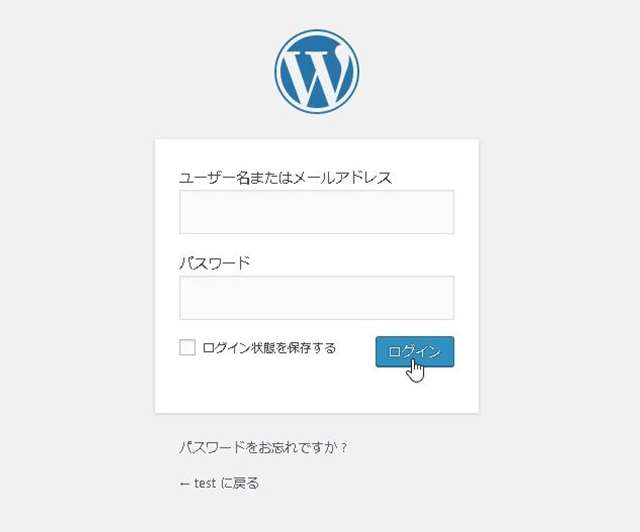Click the パスワード label above the field

pos(214,263)
